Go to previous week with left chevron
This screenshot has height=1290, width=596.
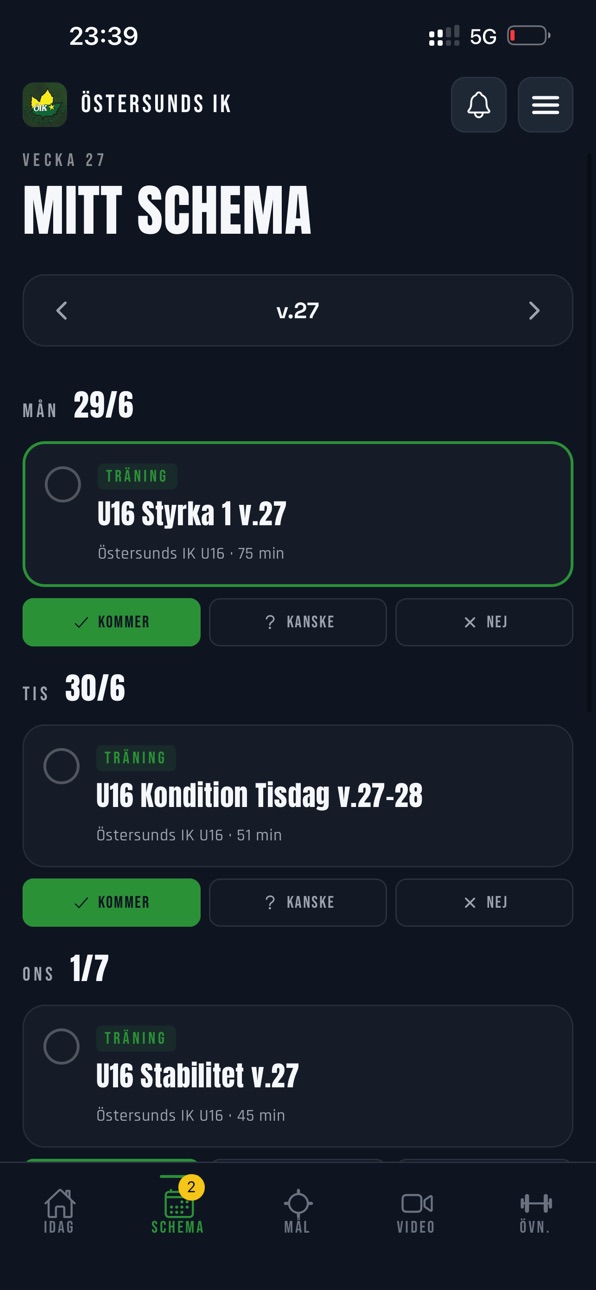(62, 311)
